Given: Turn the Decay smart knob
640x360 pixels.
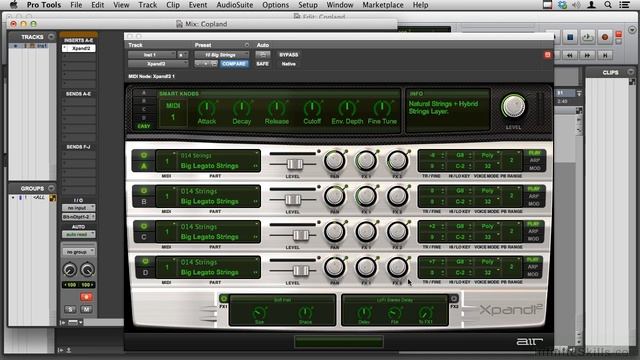Looking at the screenshot, I should [241, 108].
